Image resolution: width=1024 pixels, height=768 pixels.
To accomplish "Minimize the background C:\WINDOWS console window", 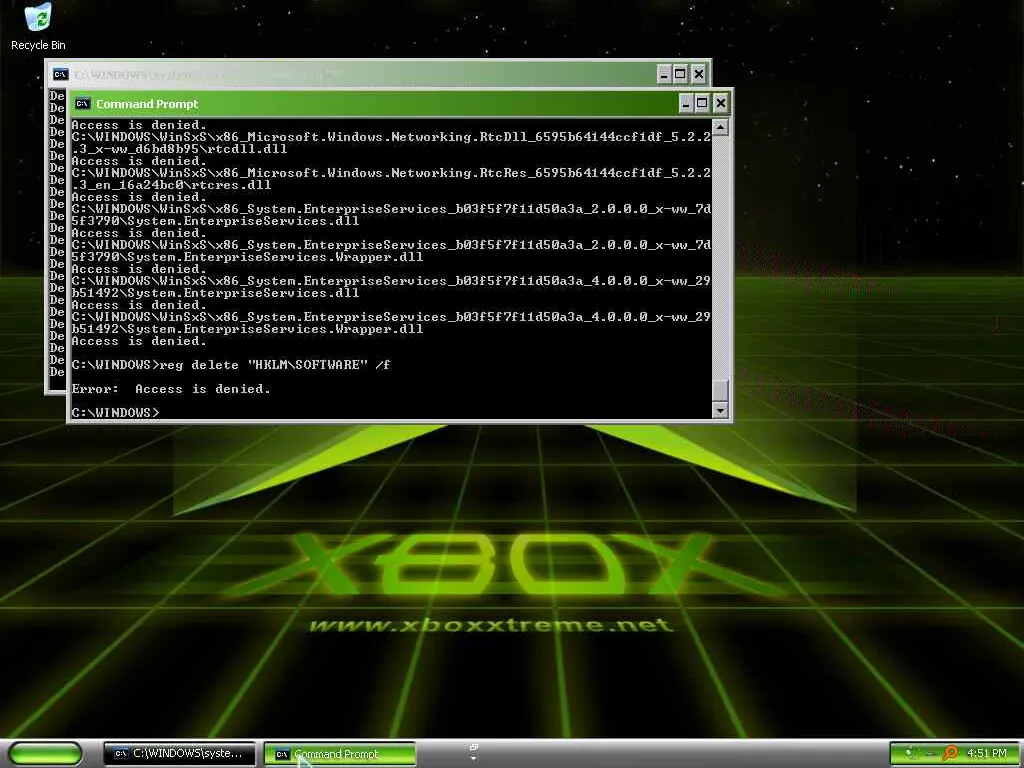I will [664, 74].
